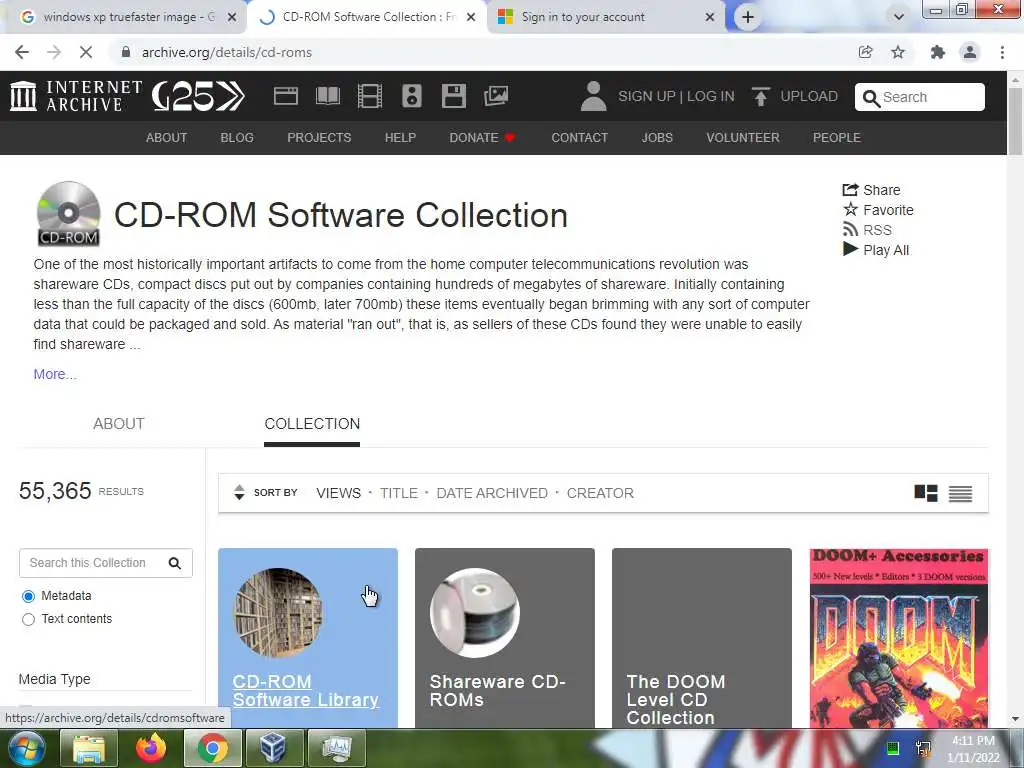The width and height of the screenshot is (1024, 768).
Task: Switch to the COLLECTION tab
Action: click(312, 424)
